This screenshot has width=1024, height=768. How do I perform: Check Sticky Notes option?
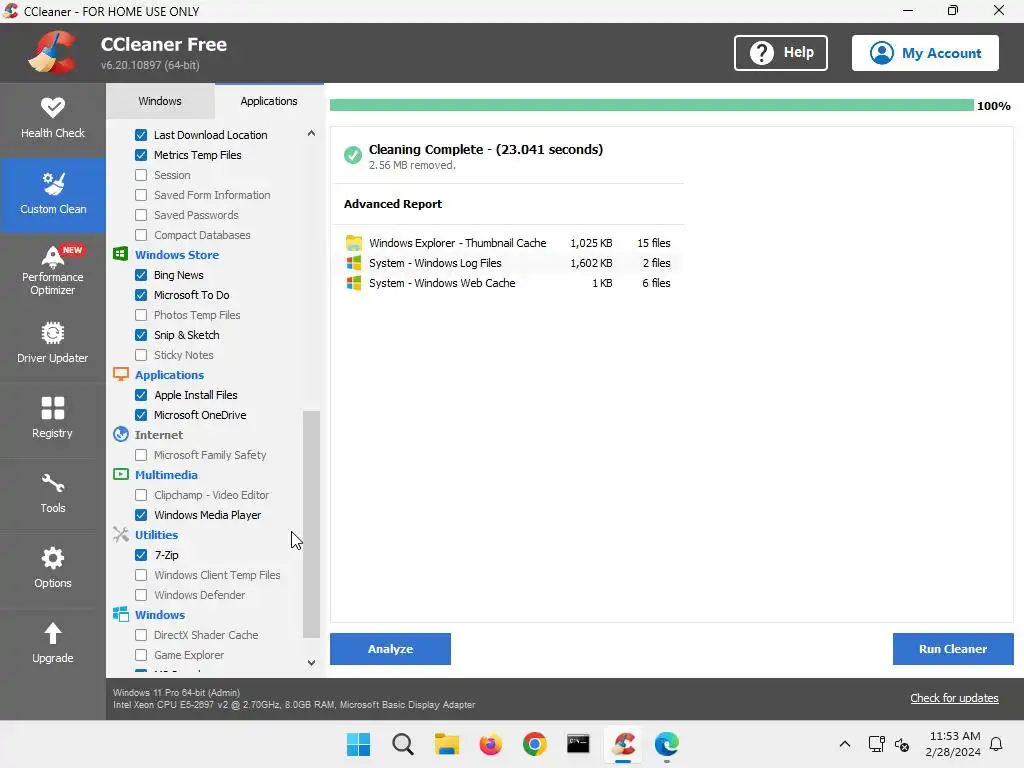point(141,355)
